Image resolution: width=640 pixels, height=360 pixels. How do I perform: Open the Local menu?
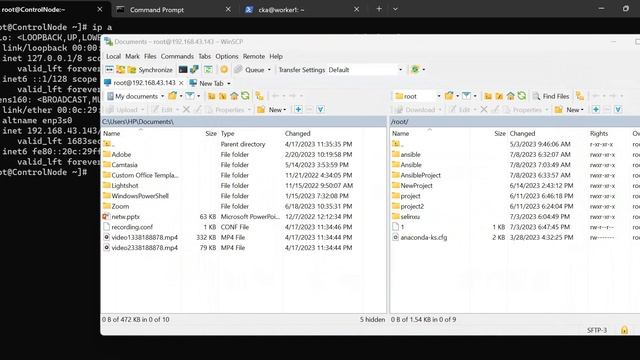click(113, 56)
